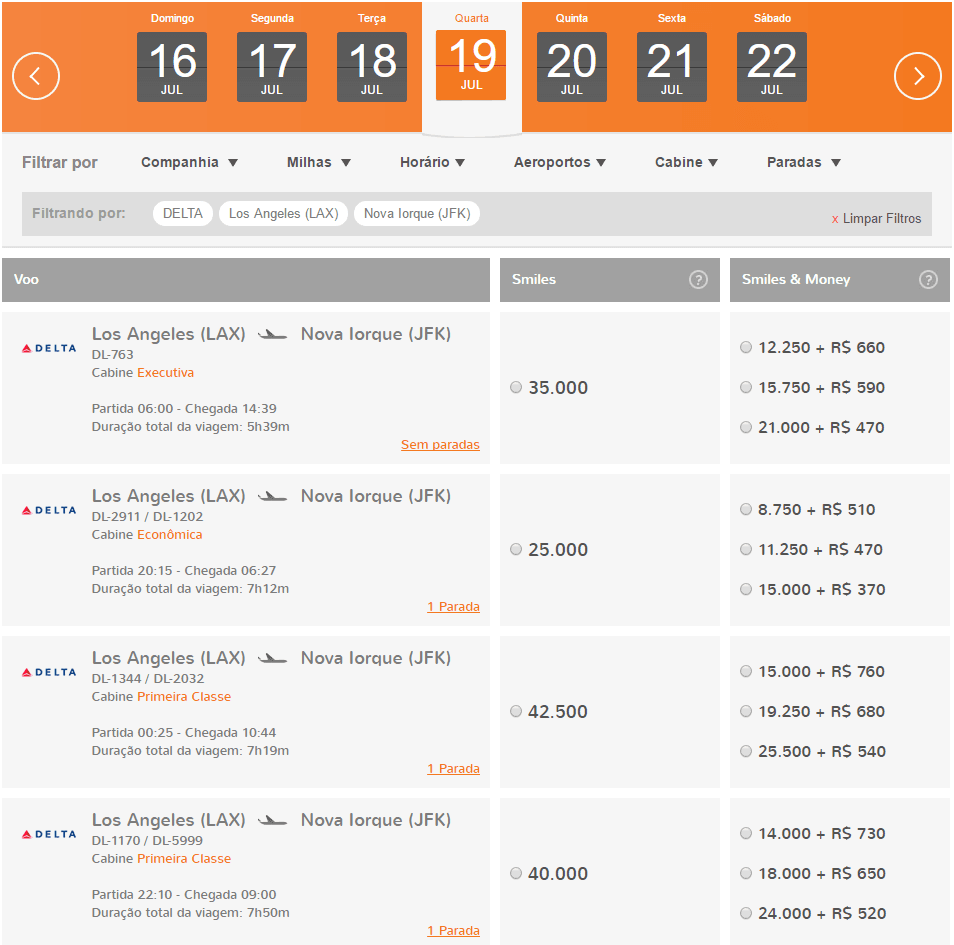
Task: Go to next week with right arrow
Action: (917, 76)
